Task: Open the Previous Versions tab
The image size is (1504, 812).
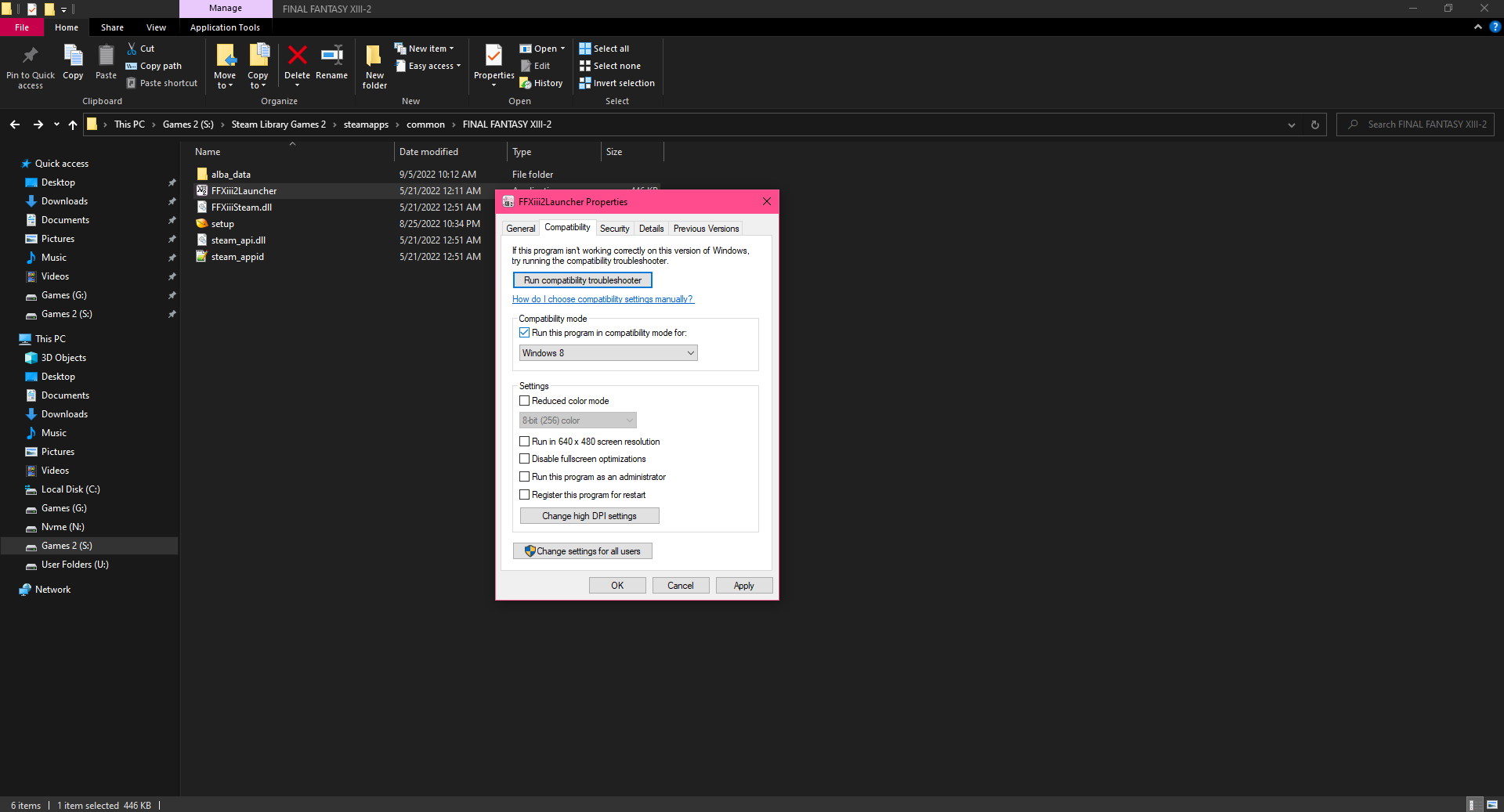Action: 706,229
